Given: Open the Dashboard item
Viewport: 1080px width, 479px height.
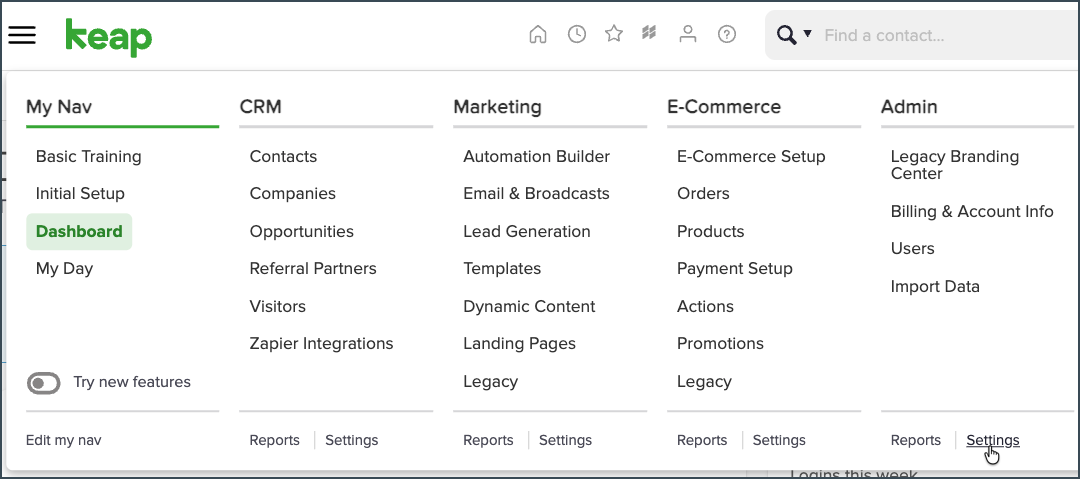Looking at the screenshot, I should 79,232.
